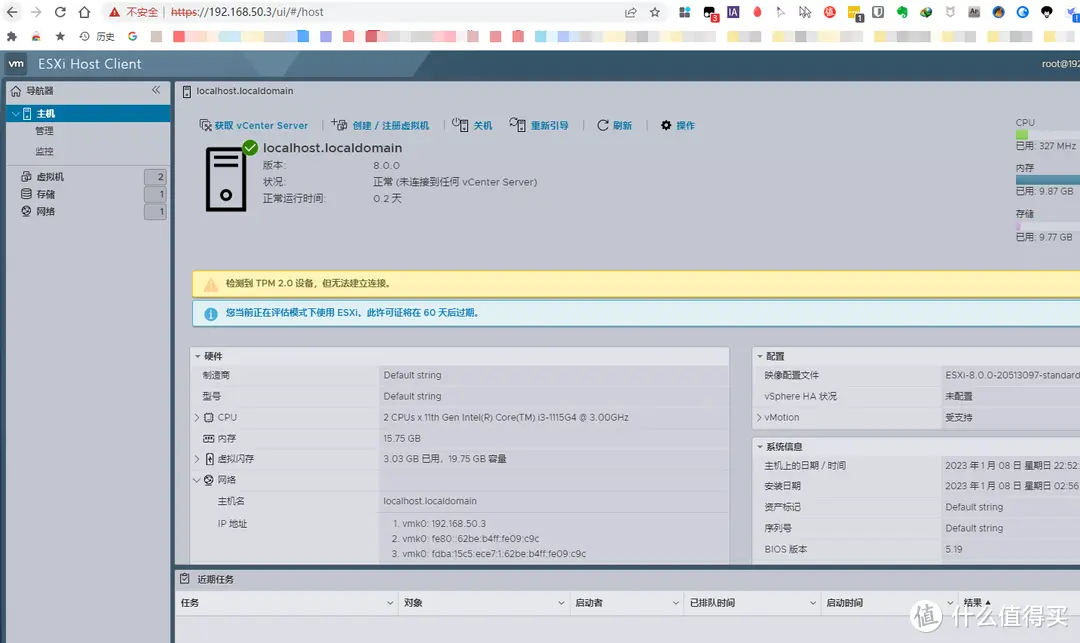1080x643 pixels.
Task: Click the 重新引导 button label
Action: pos(550,125)
